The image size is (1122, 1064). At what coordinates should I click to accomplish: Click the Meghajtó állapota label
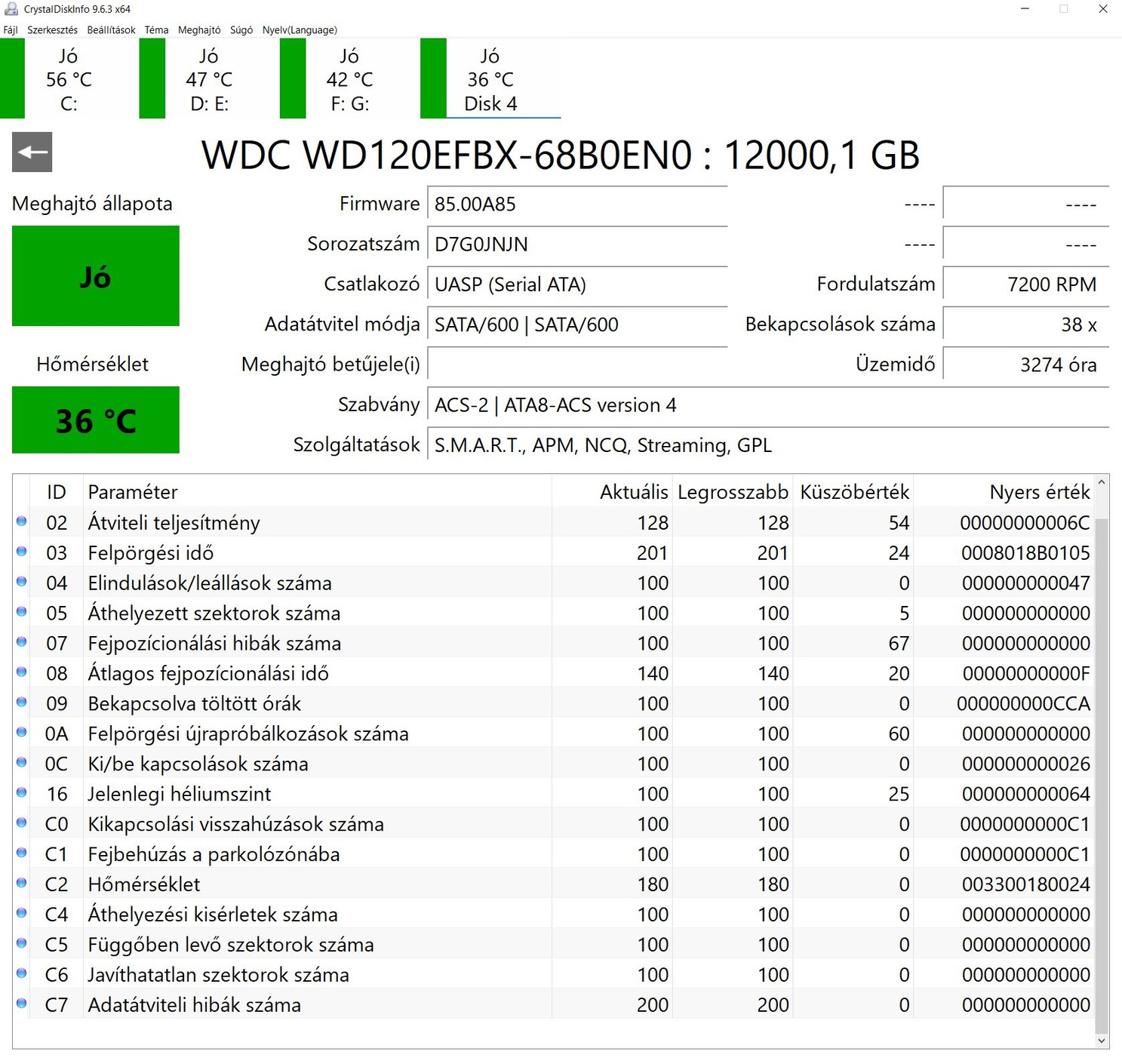(92, 204)
